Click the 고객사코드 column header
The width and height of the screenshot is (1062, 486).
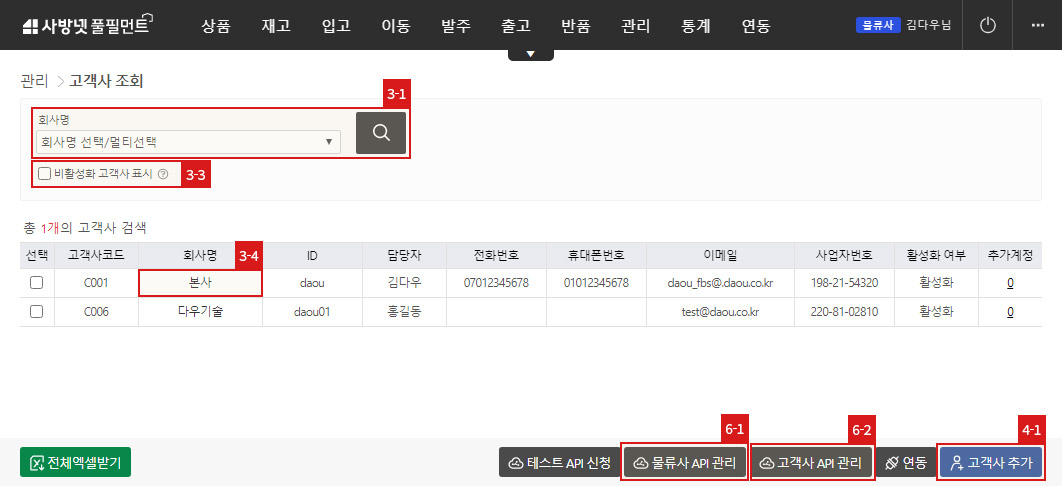pyautogui.click(x=95, y=256)
